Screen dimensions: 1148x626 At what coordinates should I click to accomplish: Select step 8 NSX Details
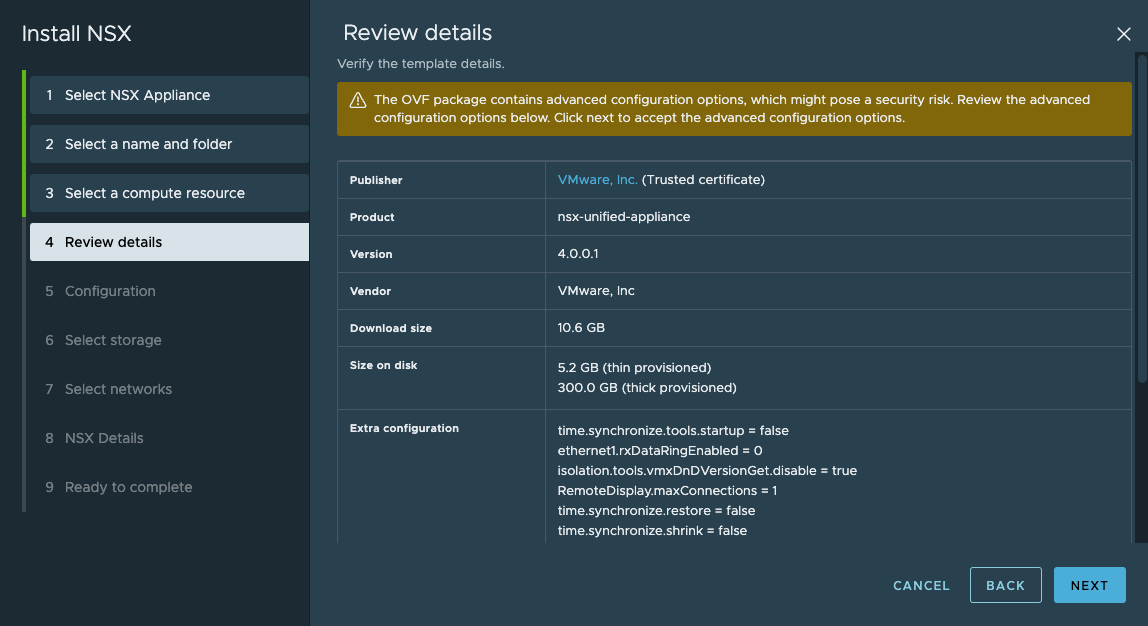(x=169, y=439)
